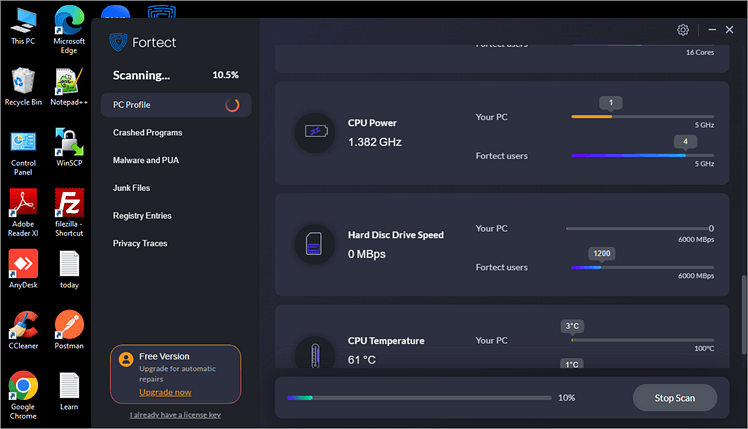Click the Fortect shield logo
The width and height of the screenshot is (748, 429).
119,43
